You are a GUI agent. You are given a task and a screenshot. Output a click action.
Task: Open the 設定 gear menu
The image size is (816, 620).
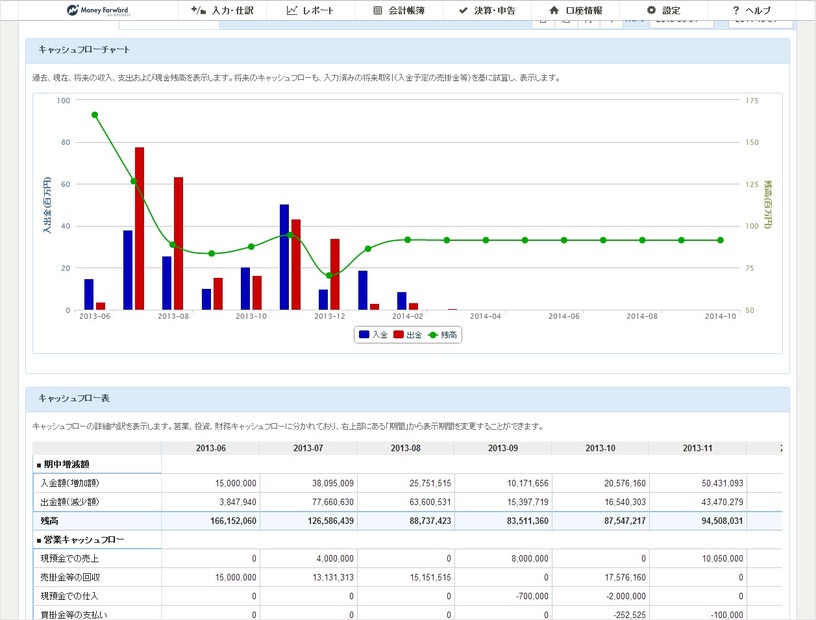pos(664,10)
